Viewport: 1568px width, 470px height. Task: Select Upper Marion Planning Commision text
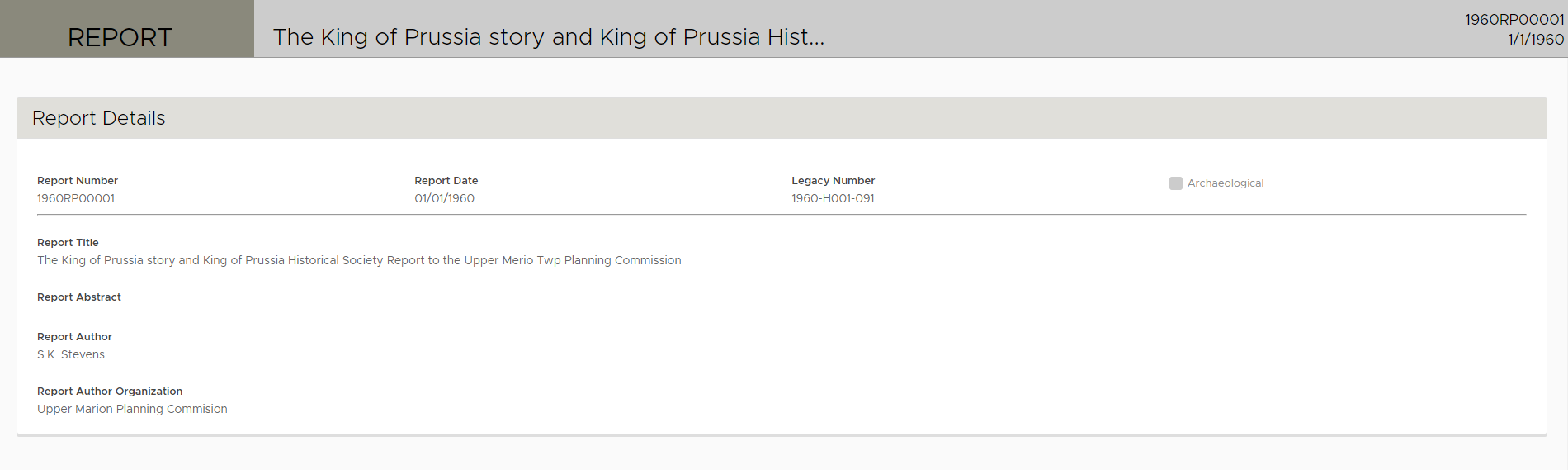pos(132,409)
